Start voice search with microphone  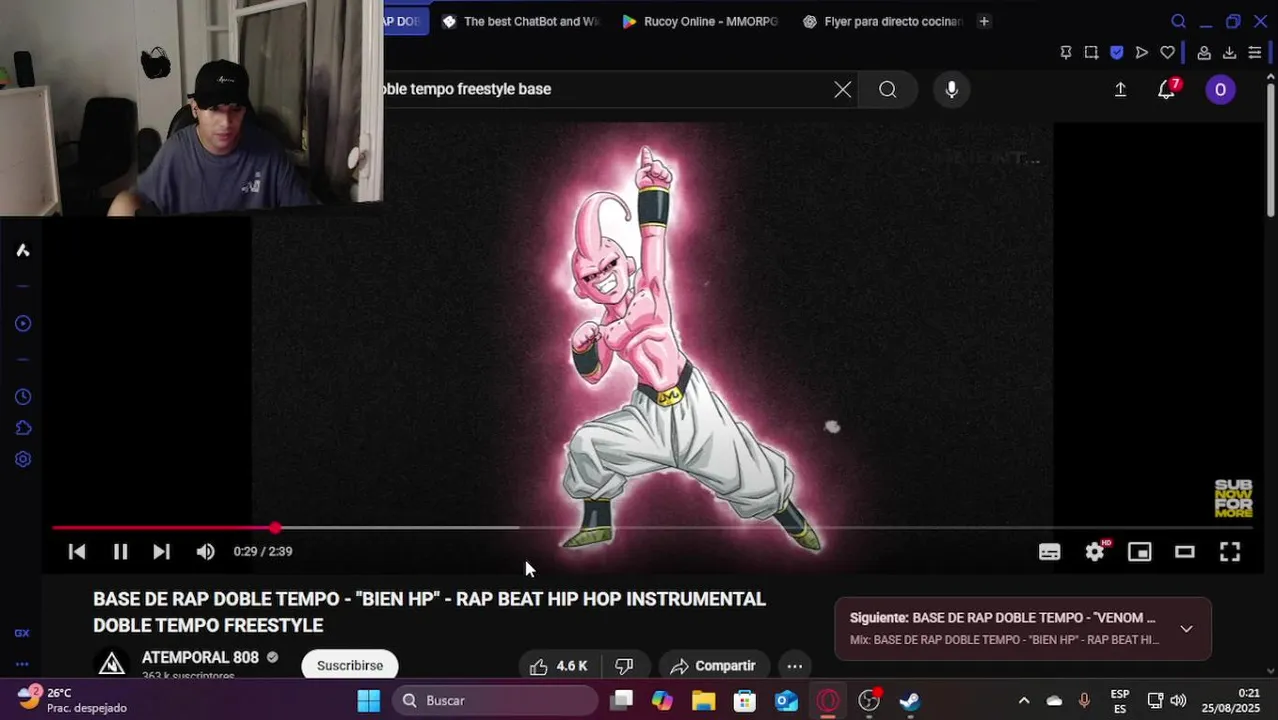pyautogui.click(x=952, y=90)
